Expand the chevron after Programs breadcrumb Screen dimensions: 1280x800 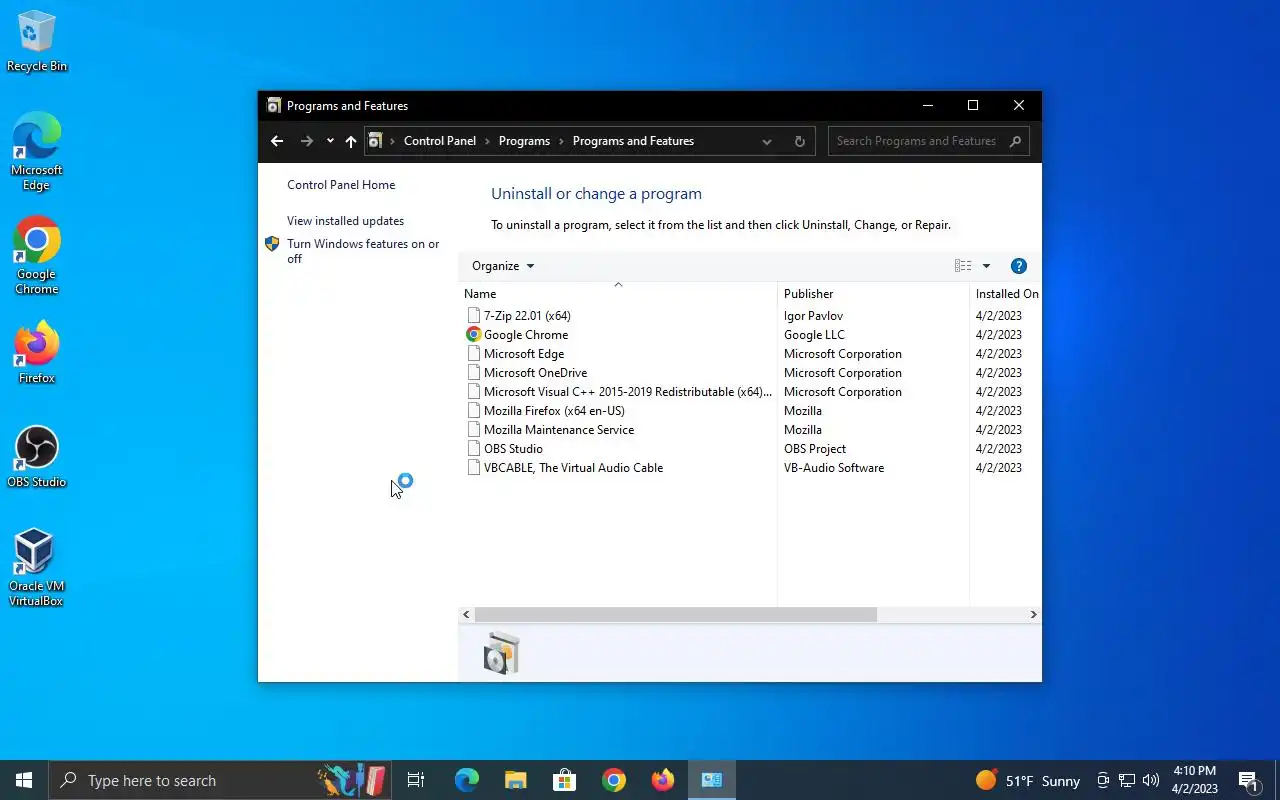tap(561, 141)
